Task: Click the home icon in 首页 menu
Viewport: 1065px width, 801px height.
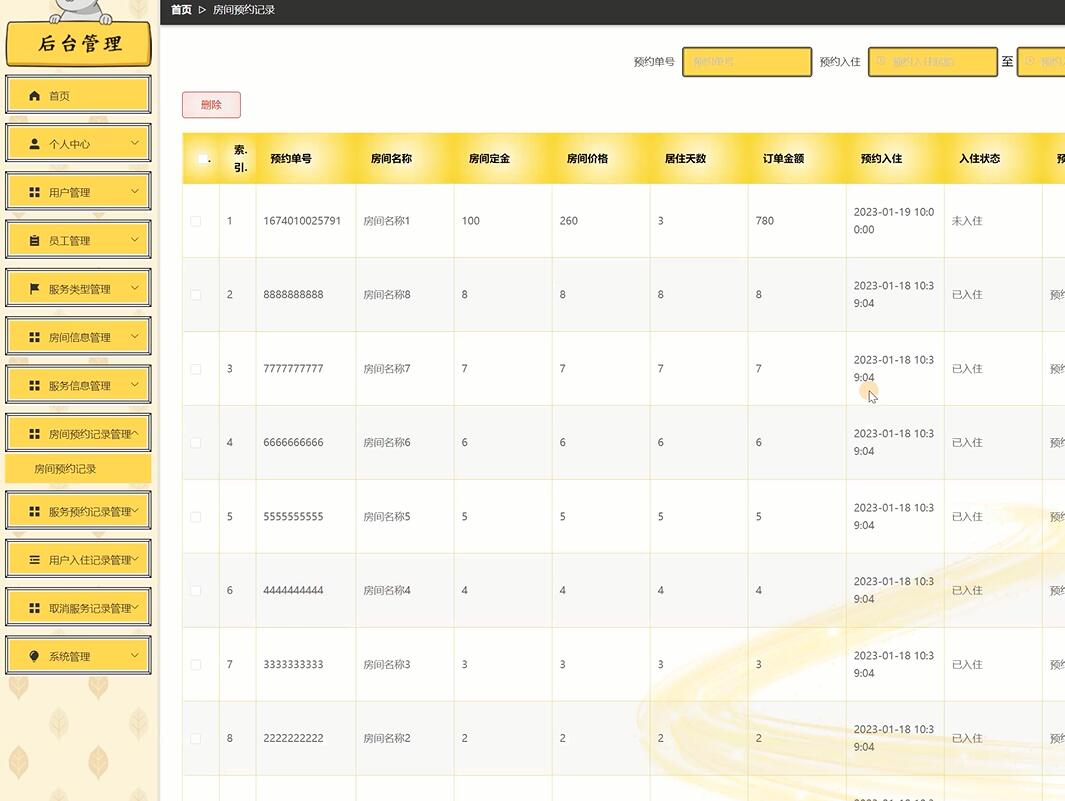Action: (35, 96)
